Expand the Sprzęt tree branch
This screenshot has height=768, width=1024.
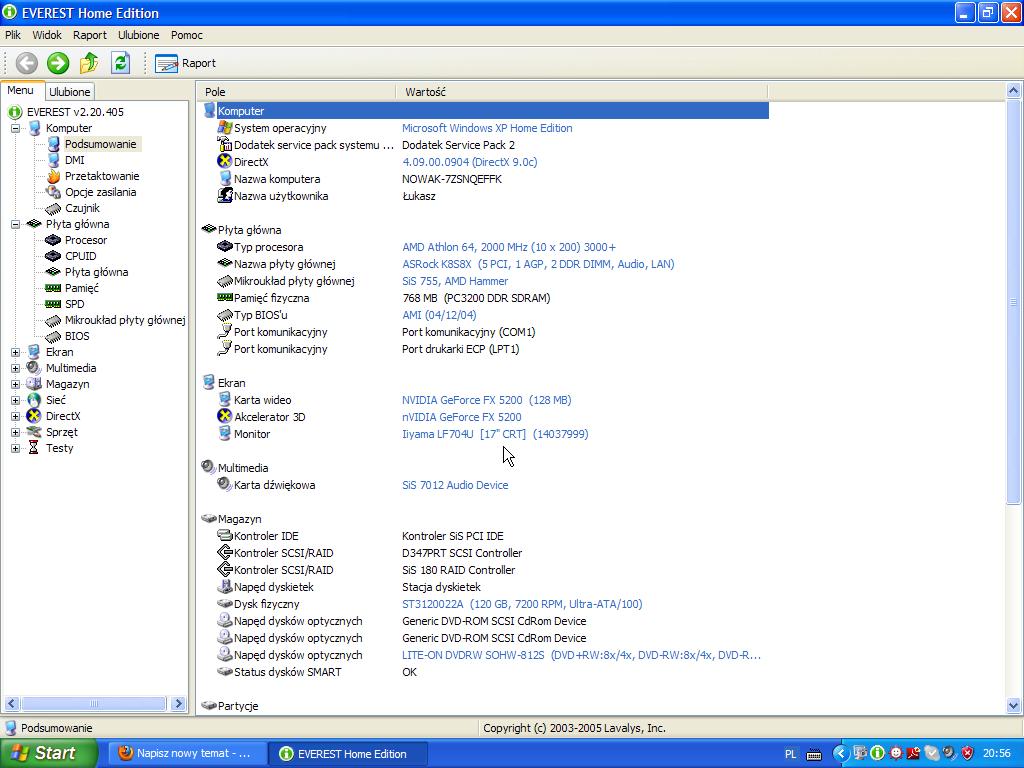(x=15, y=432)
